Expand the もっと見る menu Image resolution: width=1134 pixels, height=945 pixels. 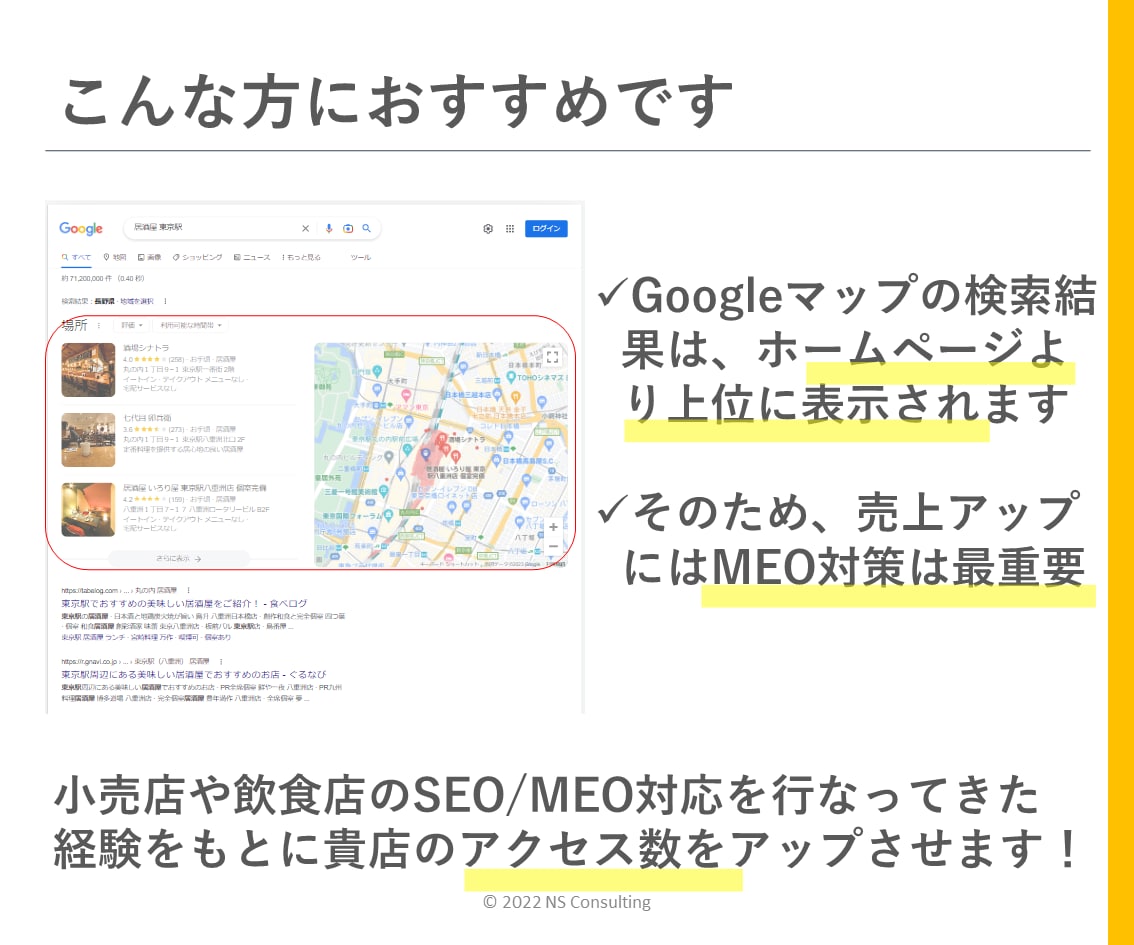(301, 257)
